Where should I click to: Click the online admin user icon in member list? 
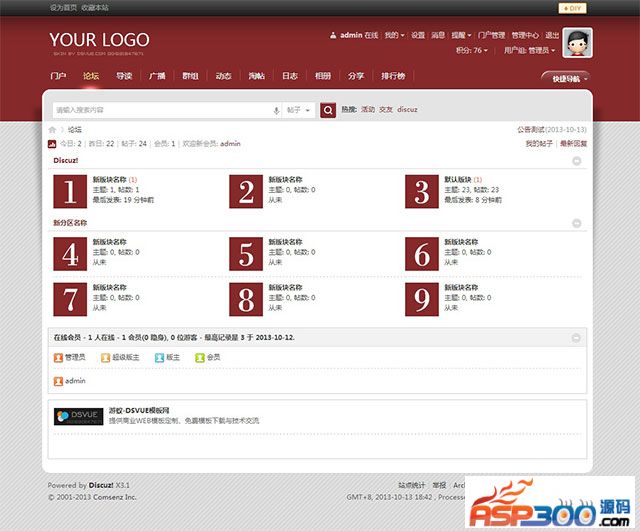pos(58,381)
